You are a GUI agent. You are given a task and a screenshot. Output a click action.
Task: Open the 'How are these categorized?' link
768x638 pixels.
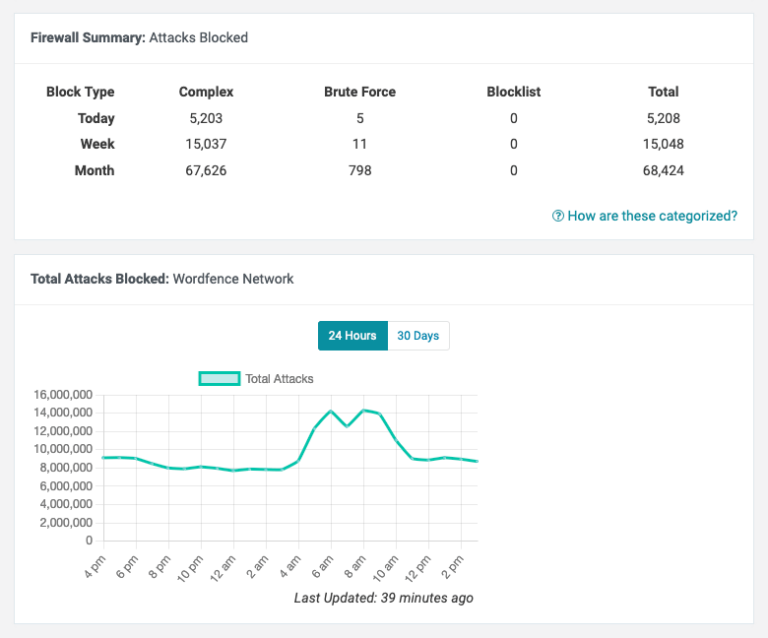click(652, 216)
